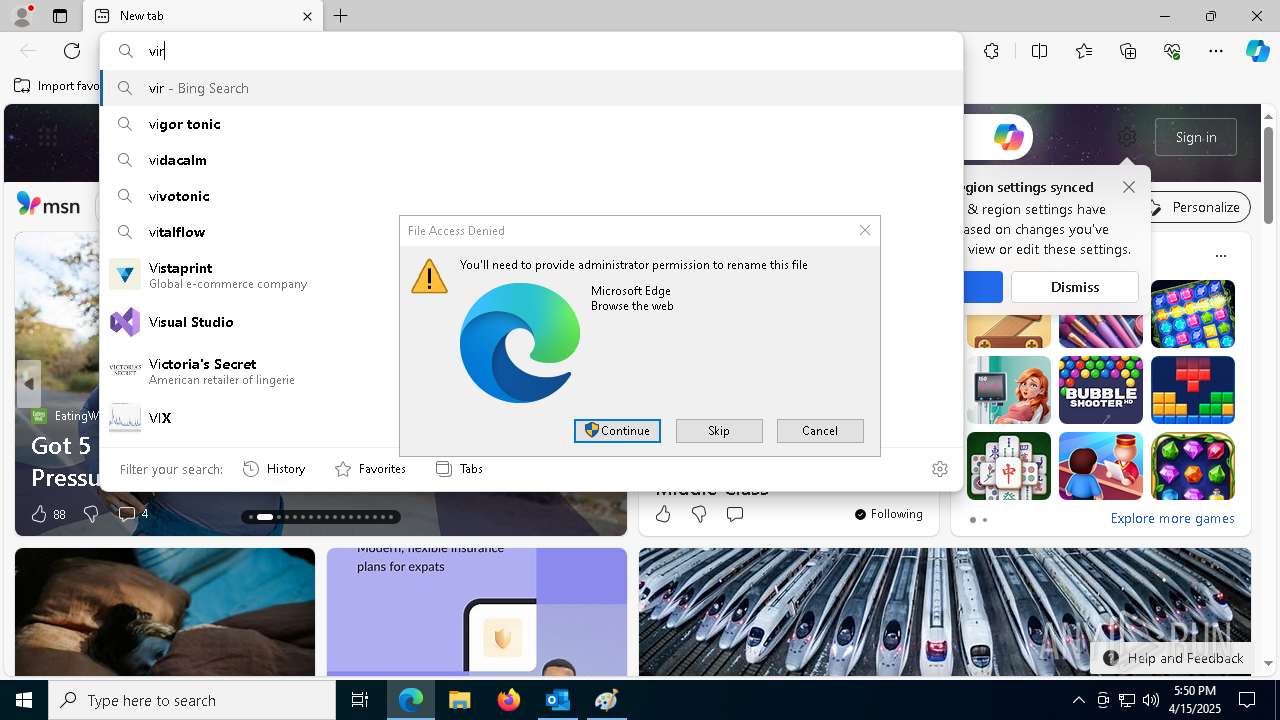Open the tab actions menu icon

point(60,16)
